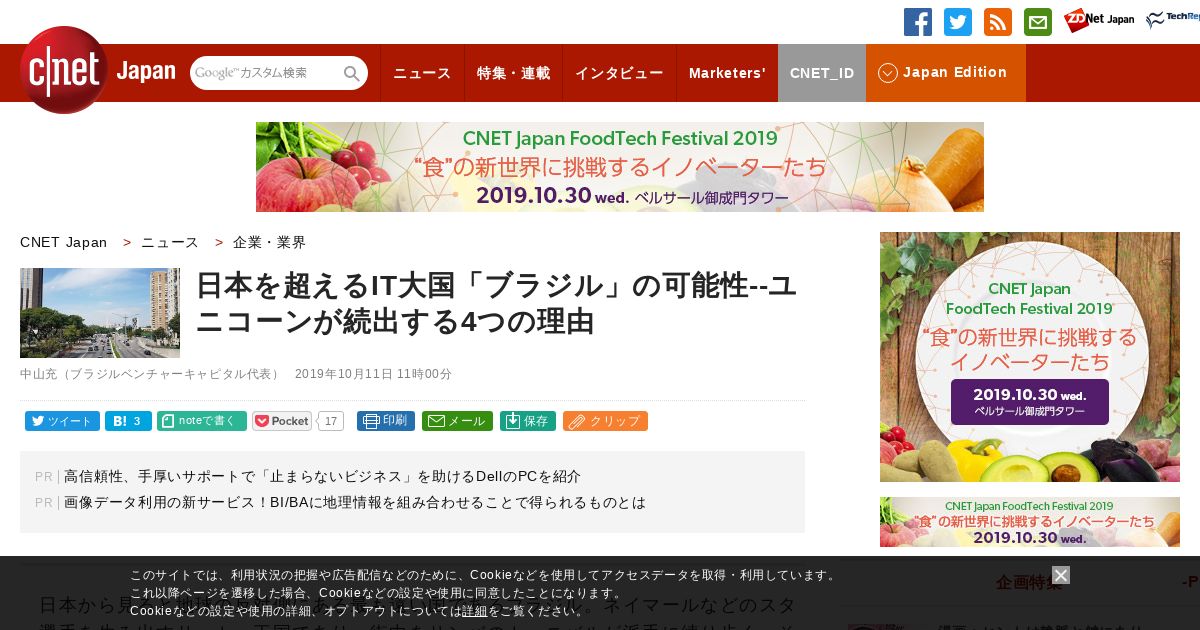The height and width of the screenshot is (630, 1200).
Task: Open the インタビュー menu item
Action: coord(619,73)
